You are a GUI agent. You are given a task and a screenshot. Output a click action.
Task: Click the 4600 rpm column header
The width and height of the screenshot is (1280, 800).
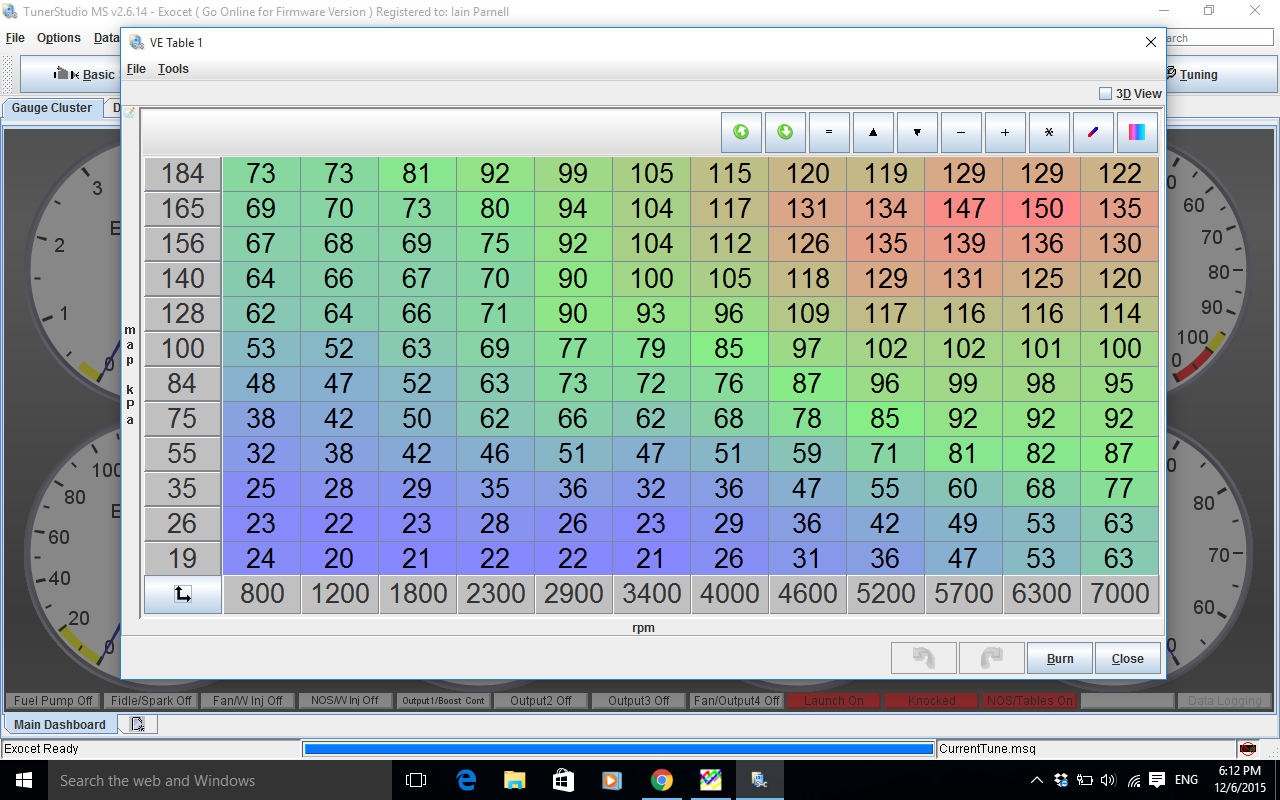pyautogui.click(x=808, y=594)
